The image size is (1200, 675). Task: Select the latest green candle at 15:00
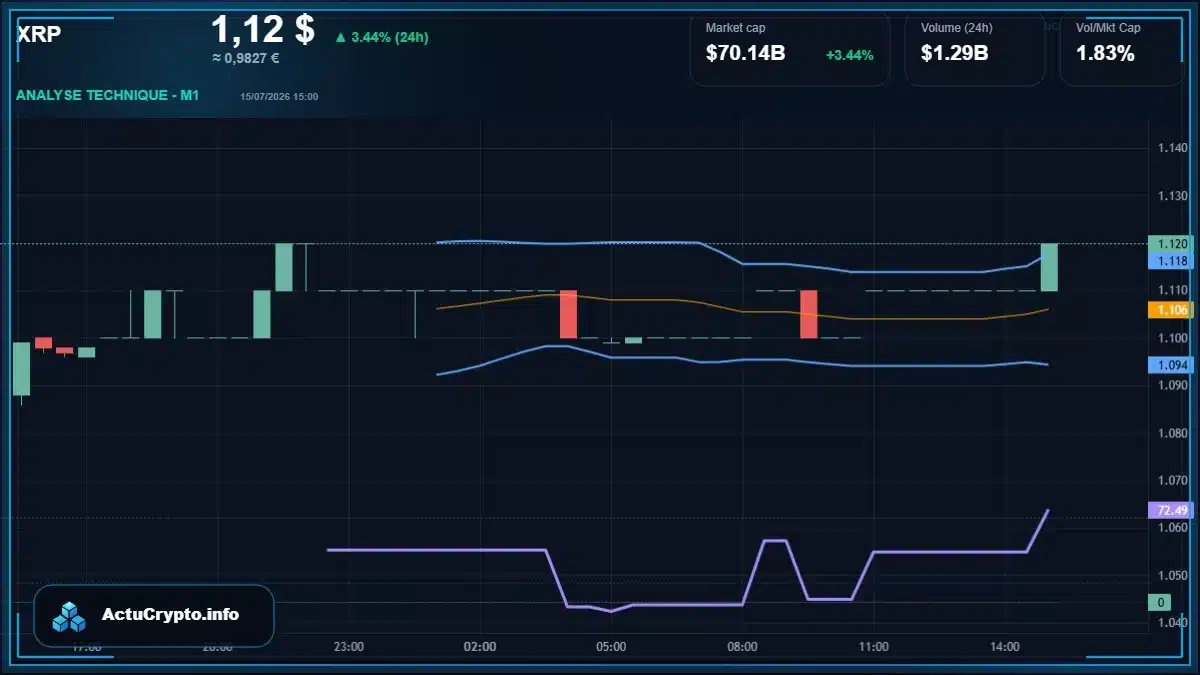(x=1049, y=267)
